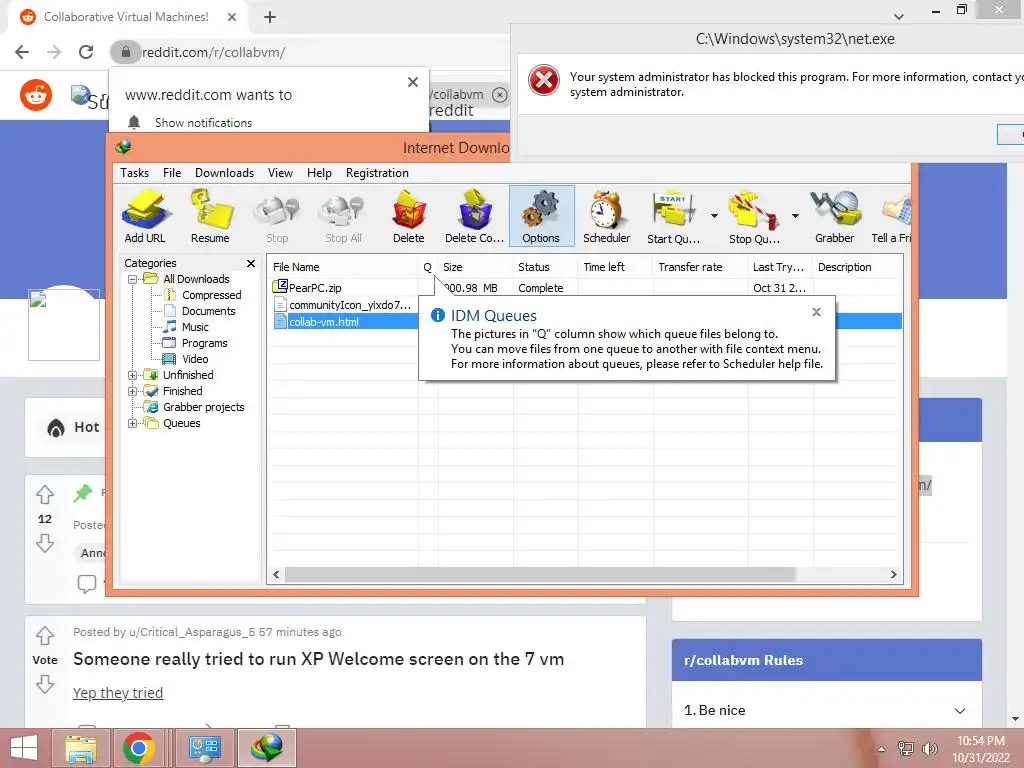Open the Downloads menu
This screenshot has width=1024, height=768.
pos(225,173)
